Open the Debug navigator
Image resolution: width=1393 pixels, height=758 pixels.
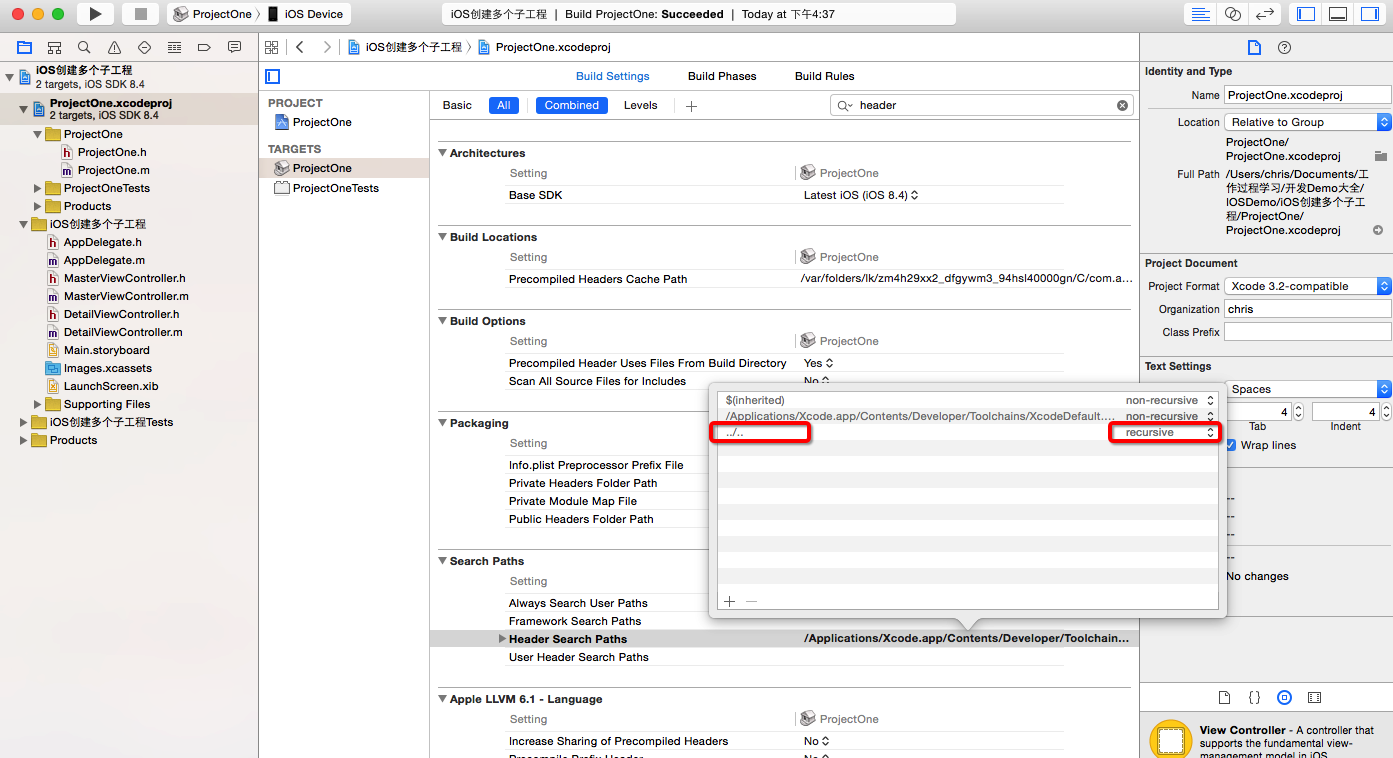(174, 47)
